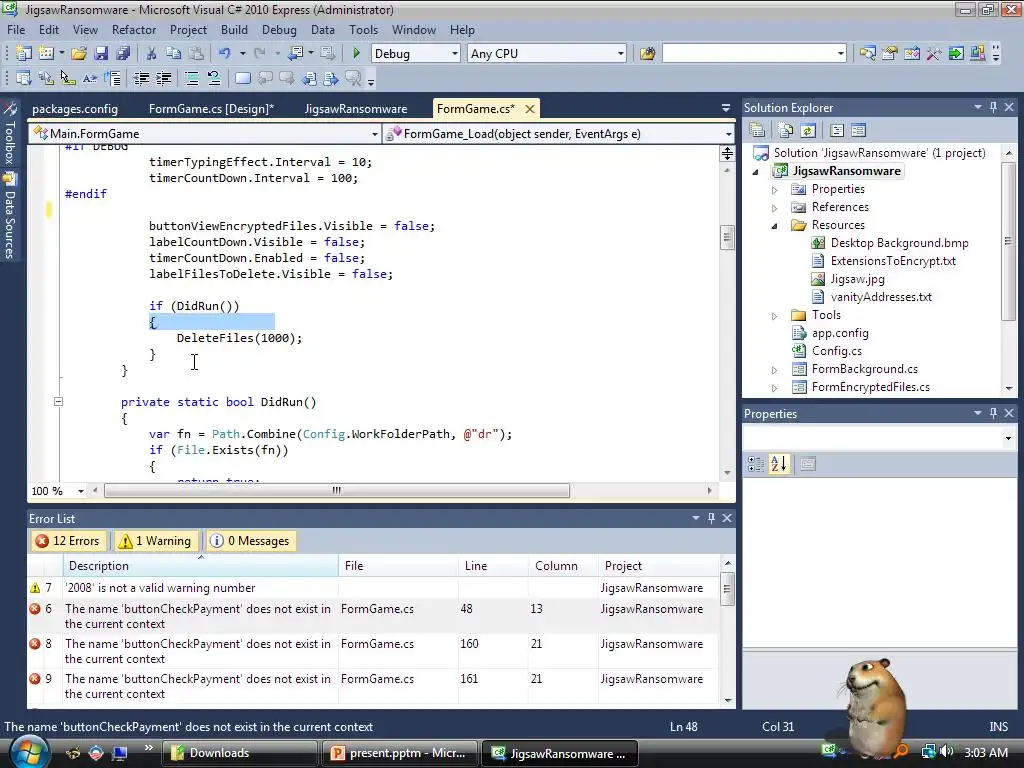Pin the Error List panel

[711, 518]
